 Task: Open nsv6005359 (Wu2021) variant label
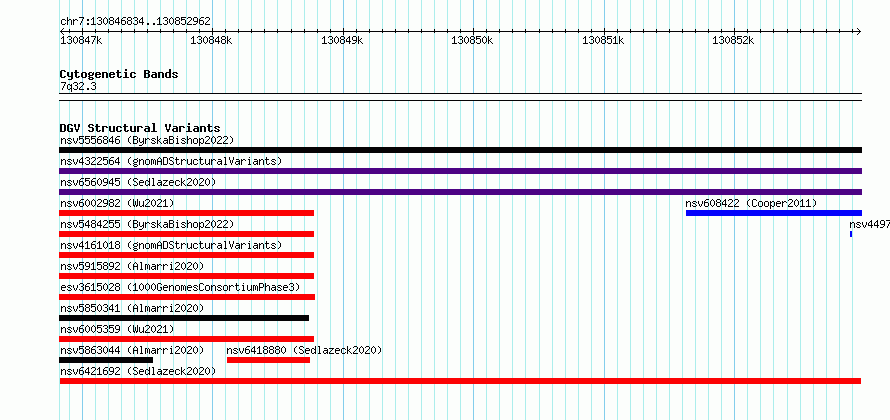(117, 329)
